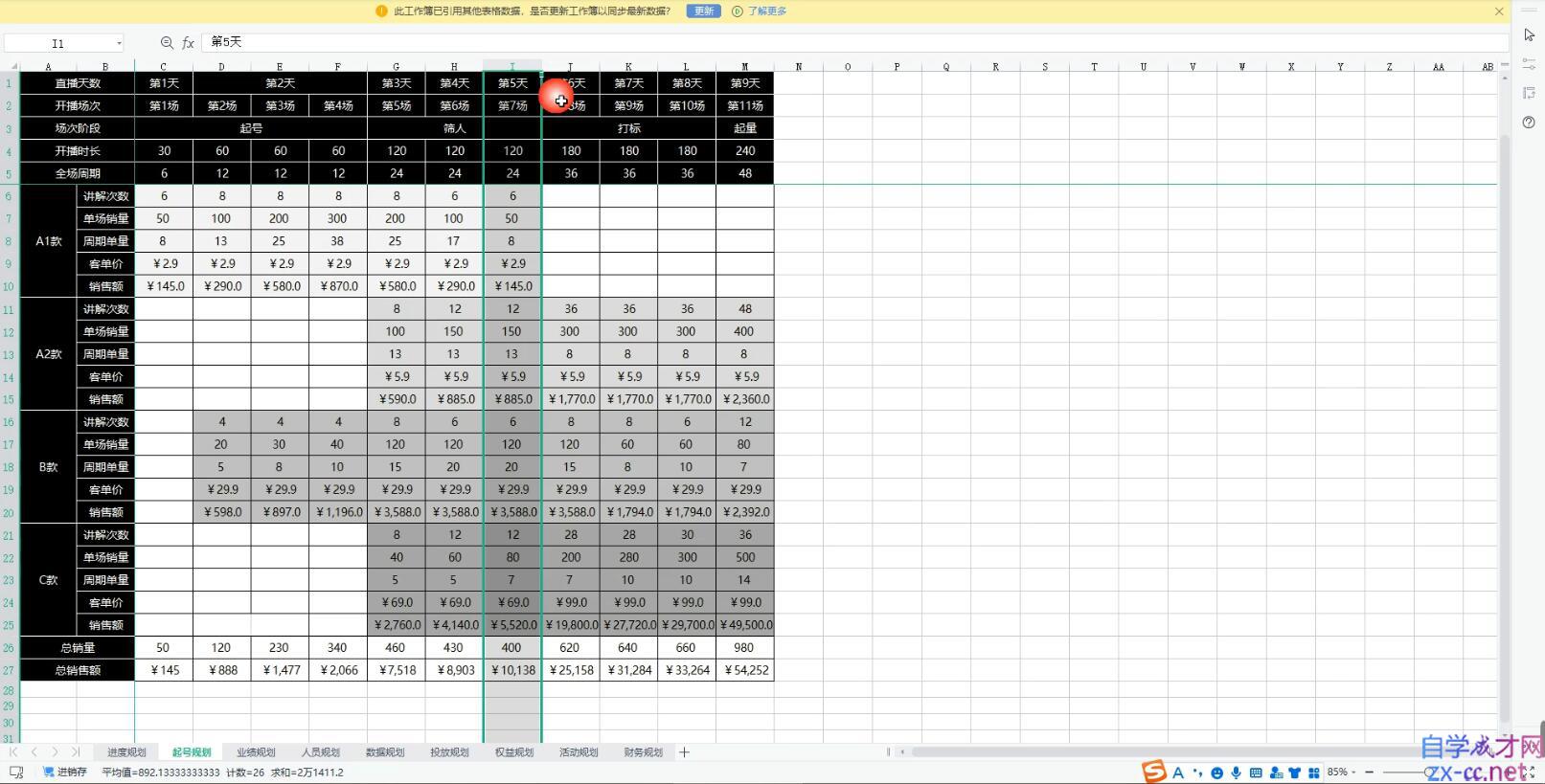This screenshot has height=784, width=1545.
Task: Switch to the 人员规划 sheet tab
Action: coord(320,752)
